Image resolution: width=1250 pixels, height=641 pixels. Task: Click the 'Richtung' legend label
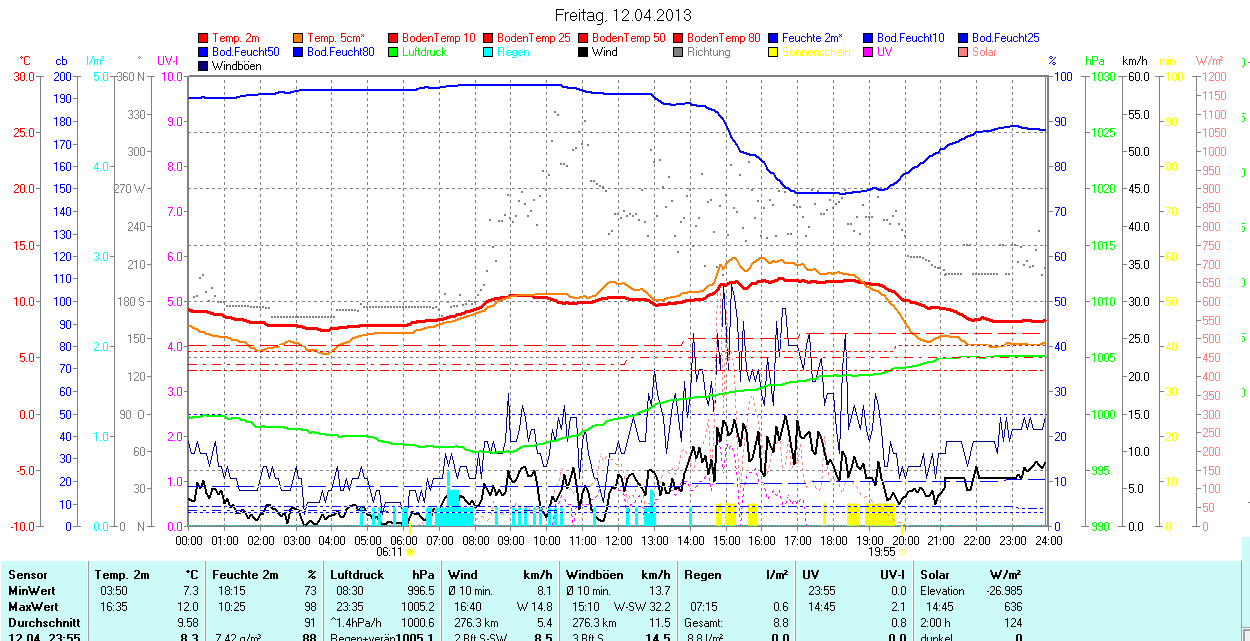coord(709,52)
